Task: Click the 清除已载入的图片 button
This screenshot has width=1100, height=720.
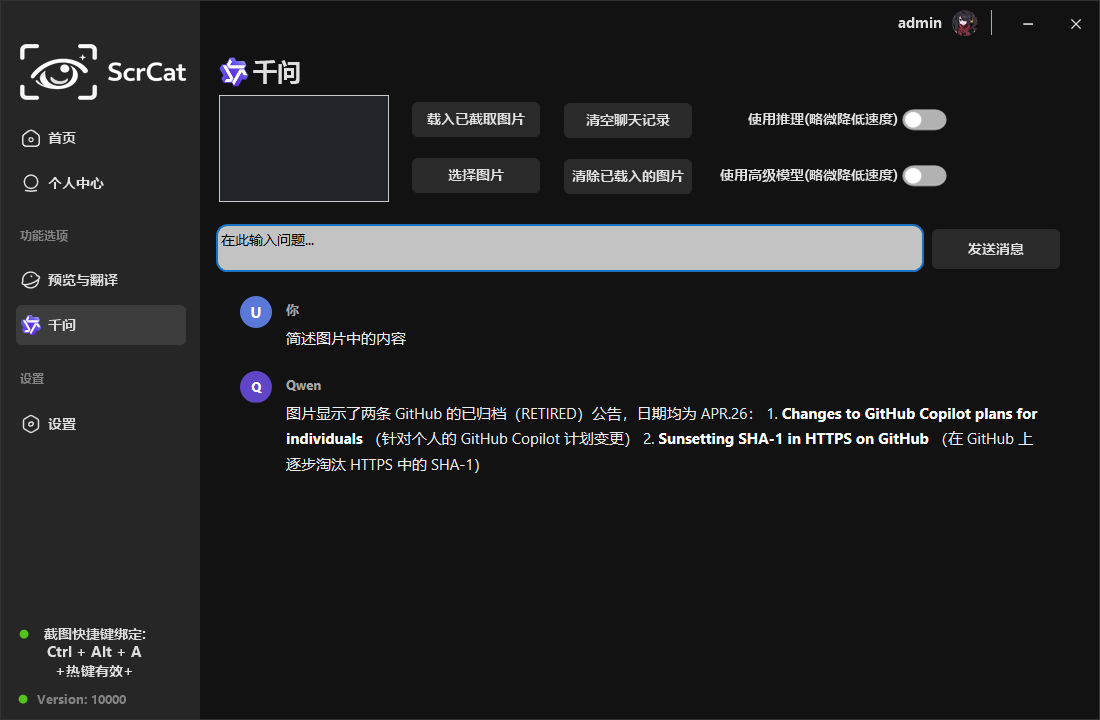Action: click(x=628, y=176)
